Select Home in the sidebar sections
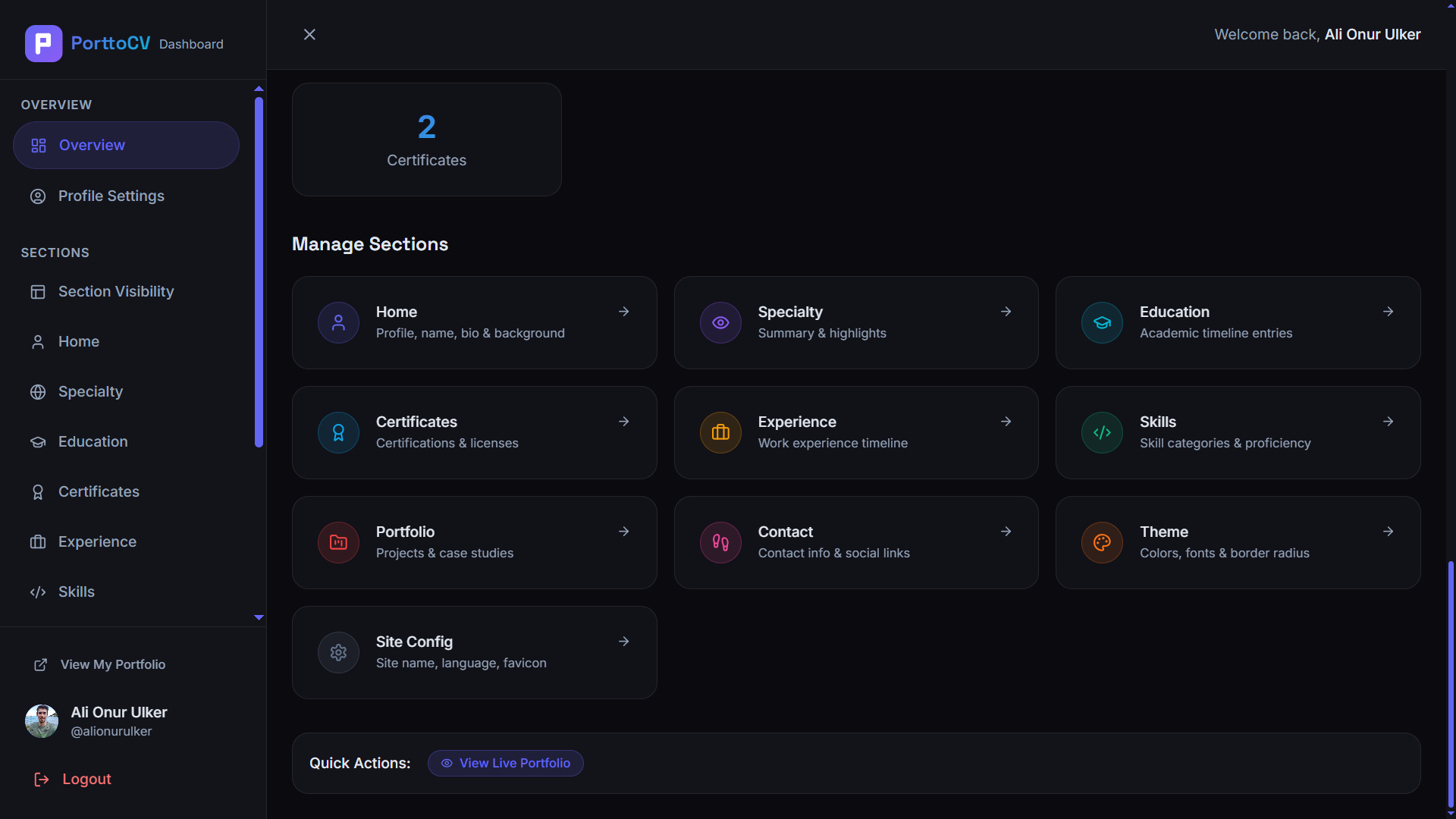Viewport: 1456px width, 819px height. [x=126, y=341]
